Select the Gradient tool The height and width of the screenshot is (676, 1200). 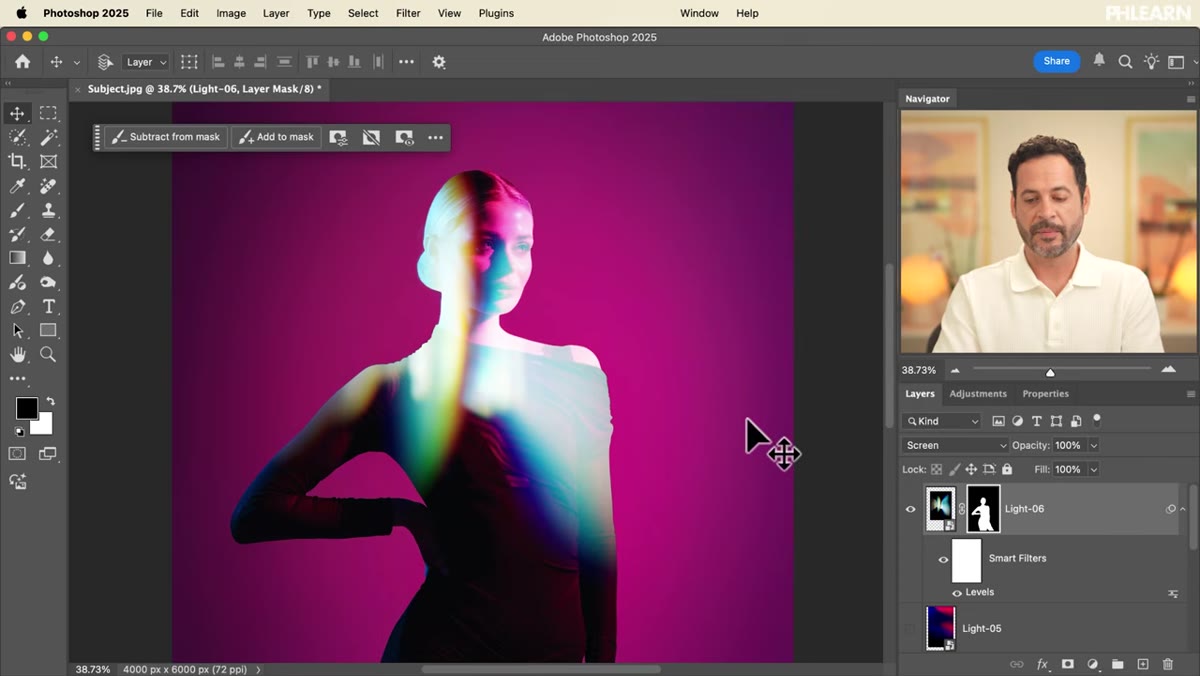pos(17,258)
